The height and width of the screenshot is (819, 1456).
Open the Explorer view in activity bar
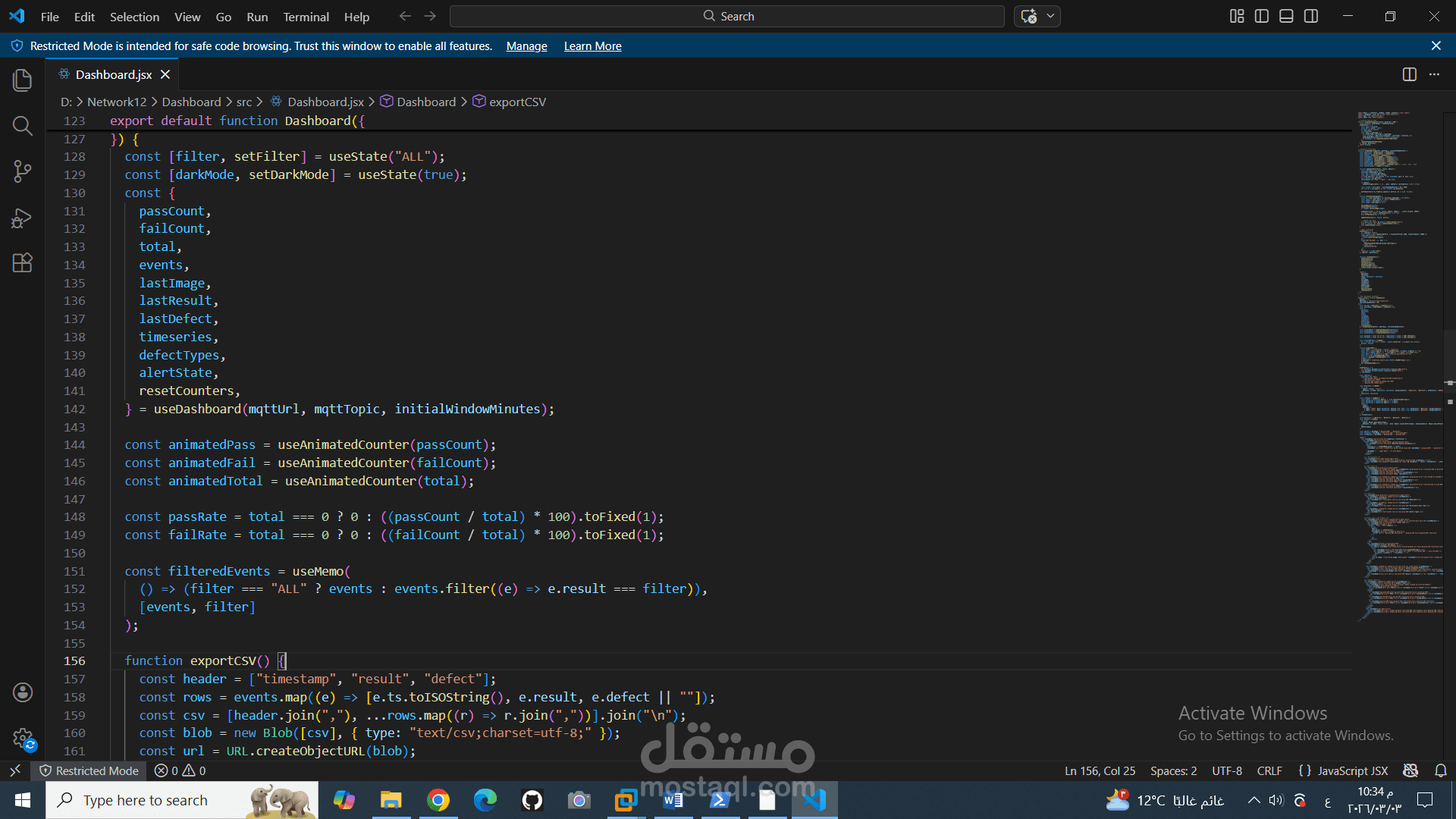pos(23,80)
